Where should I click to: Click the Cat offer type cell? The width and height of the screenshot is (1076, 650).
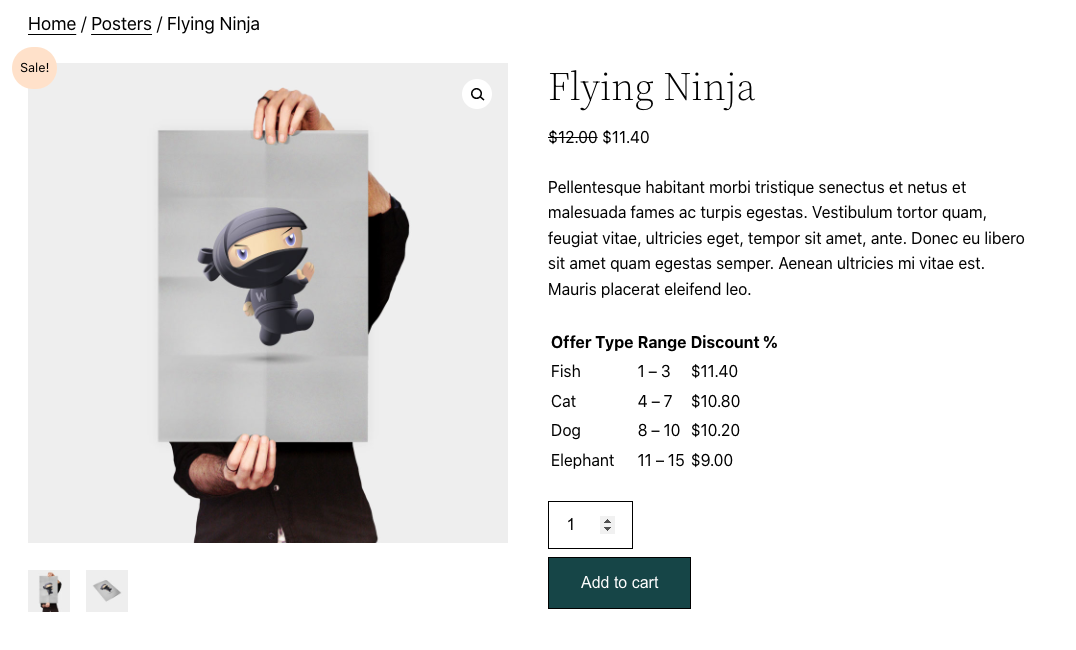[x=564, y=402]
